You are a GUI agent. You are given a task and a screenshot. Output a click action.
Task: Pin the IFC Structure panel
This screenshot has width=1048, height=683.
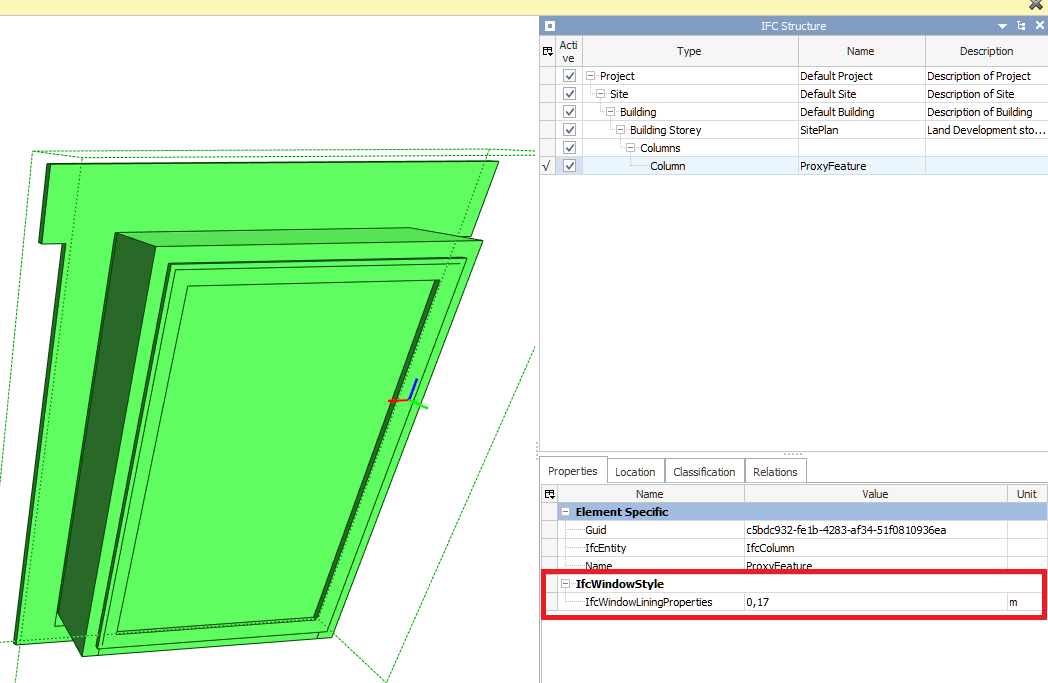click(x=1021, y=25)
